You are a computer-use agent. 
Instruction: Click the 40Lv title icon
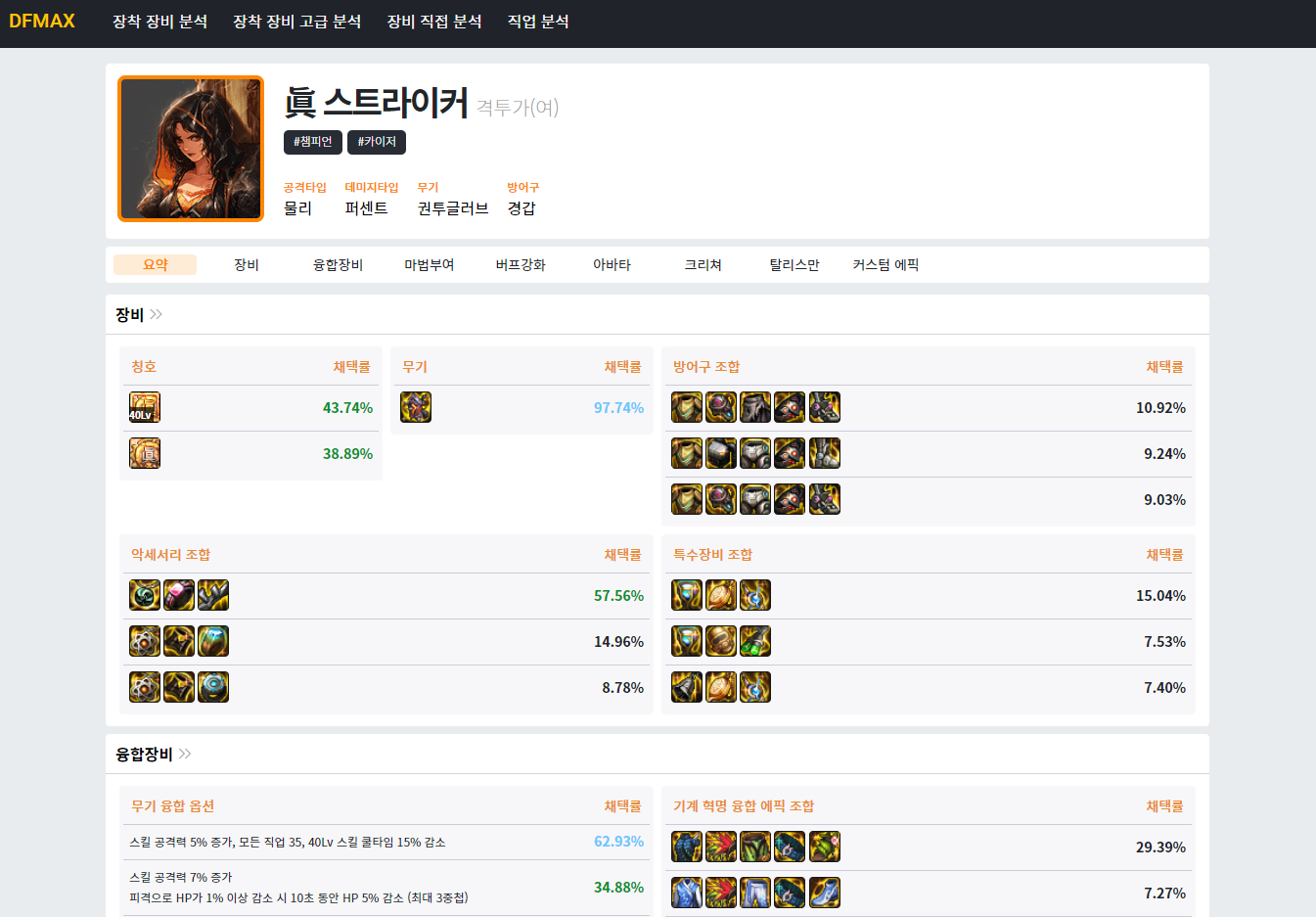click(145, 407)
